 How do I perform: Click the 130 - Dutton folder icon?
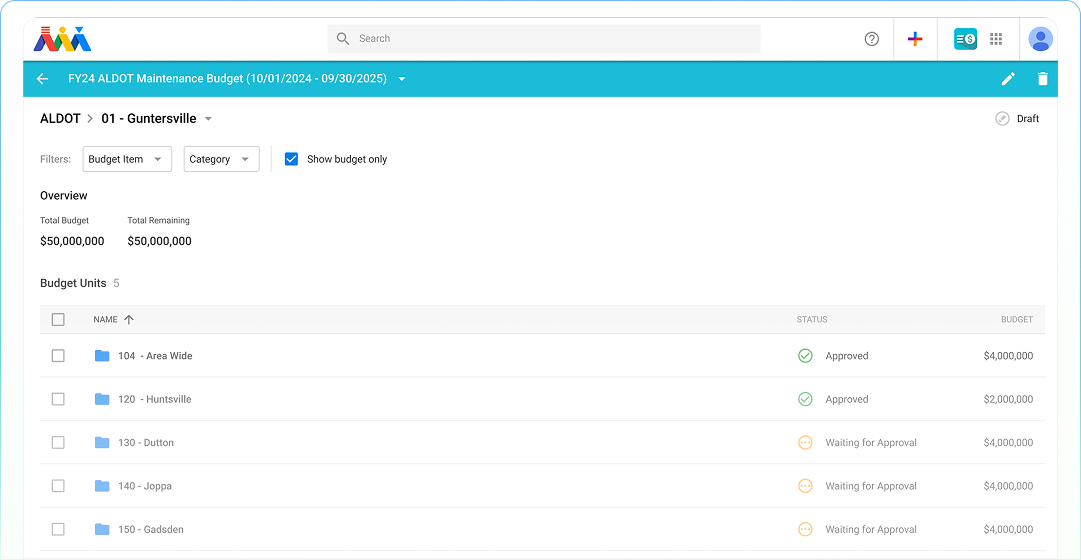[x=102, y=443]
